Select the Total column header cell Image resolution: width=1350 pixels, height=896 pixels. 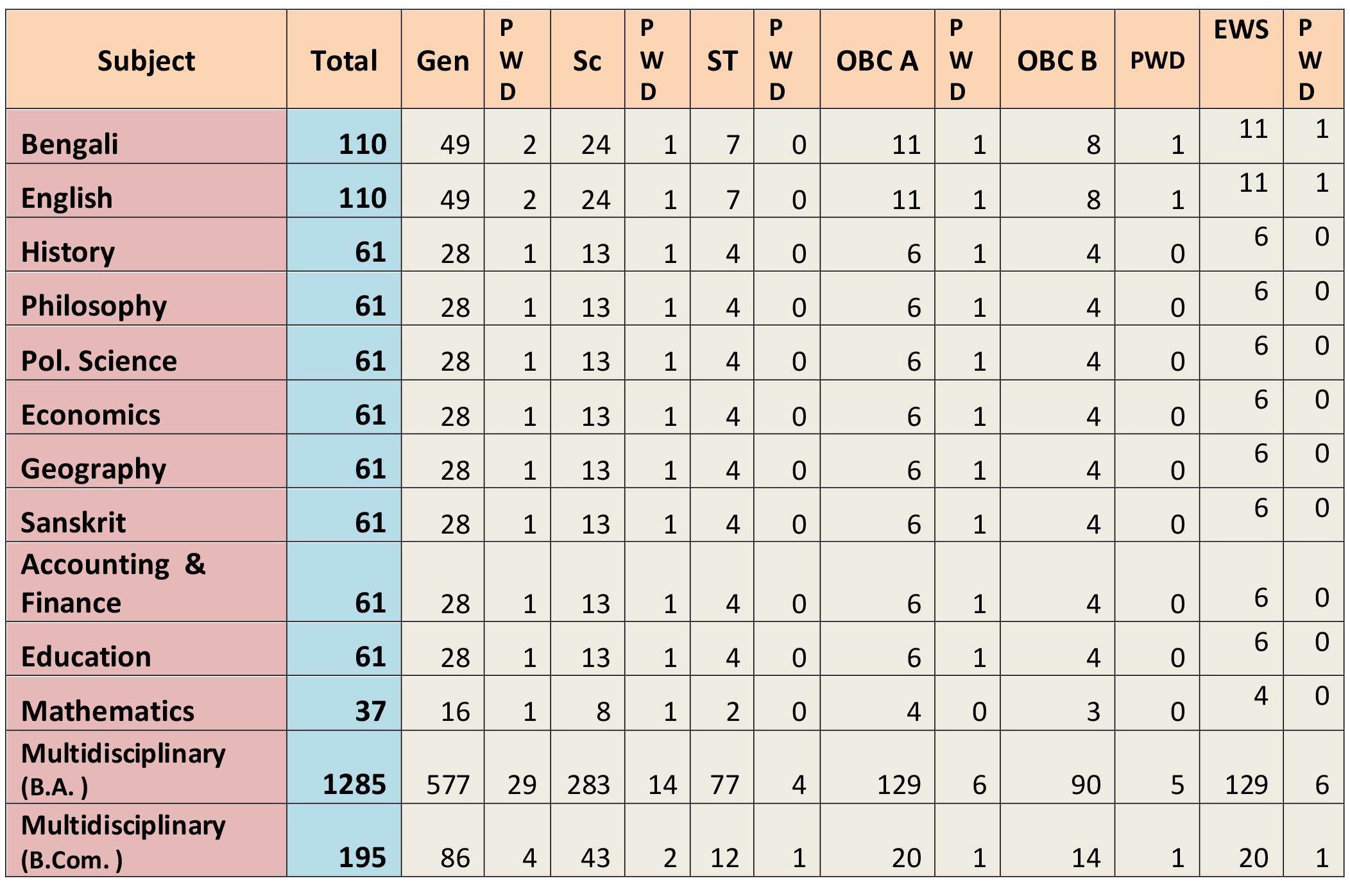click(x=344, y=61)
